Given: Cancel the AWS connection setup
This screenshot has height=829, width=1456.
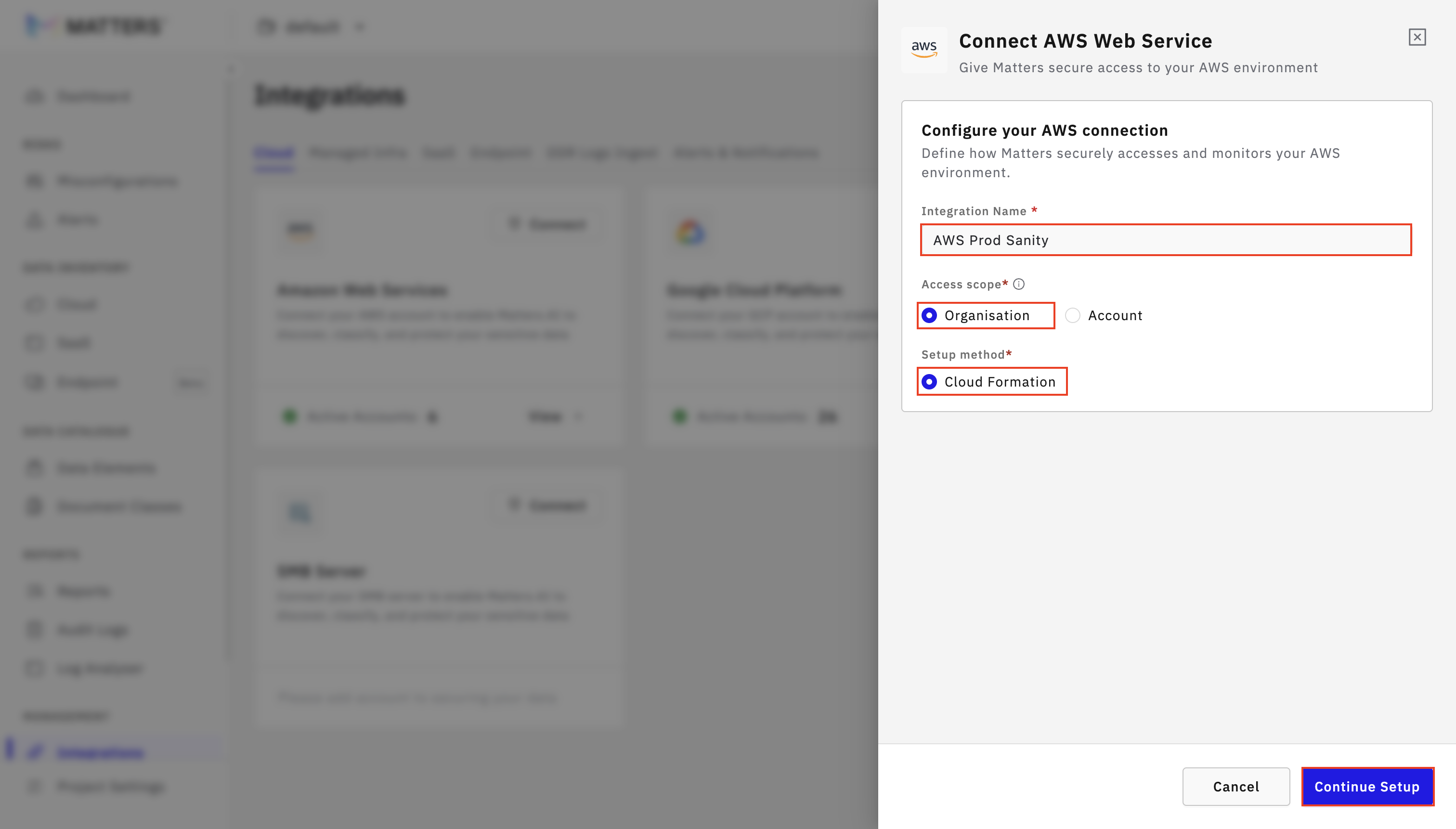Looking at the screenshot, I should point(1235,786).
